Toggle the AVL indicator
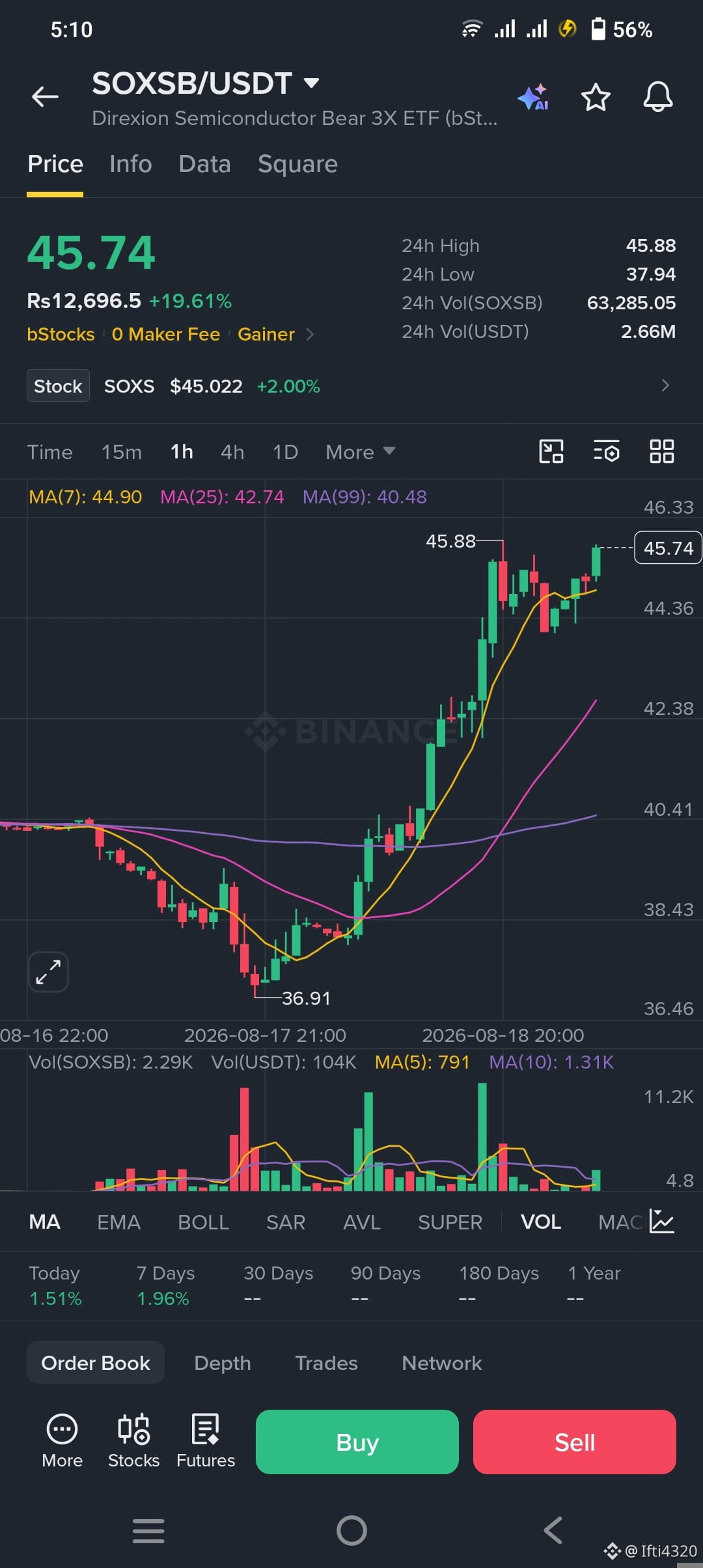The image size is (703, 1568). pos(362,1222)
